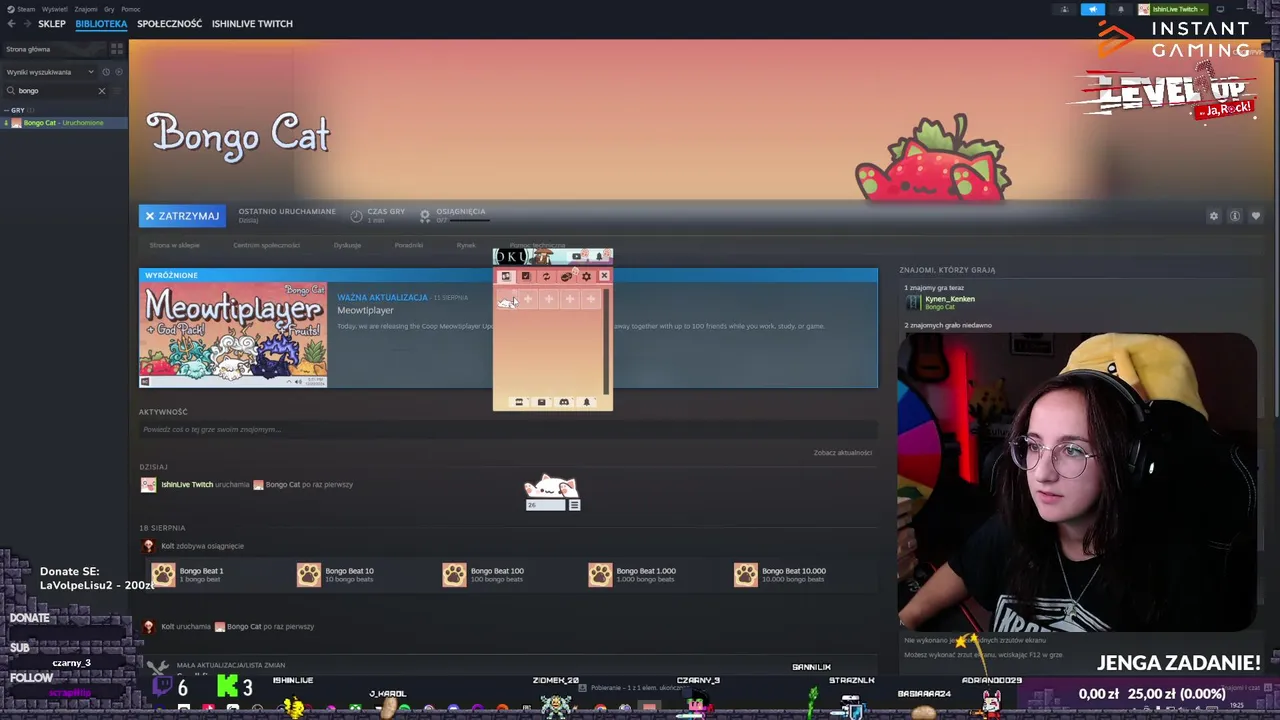
Task: Open the menu icon beside the cat counter
Action: point(574,505)
